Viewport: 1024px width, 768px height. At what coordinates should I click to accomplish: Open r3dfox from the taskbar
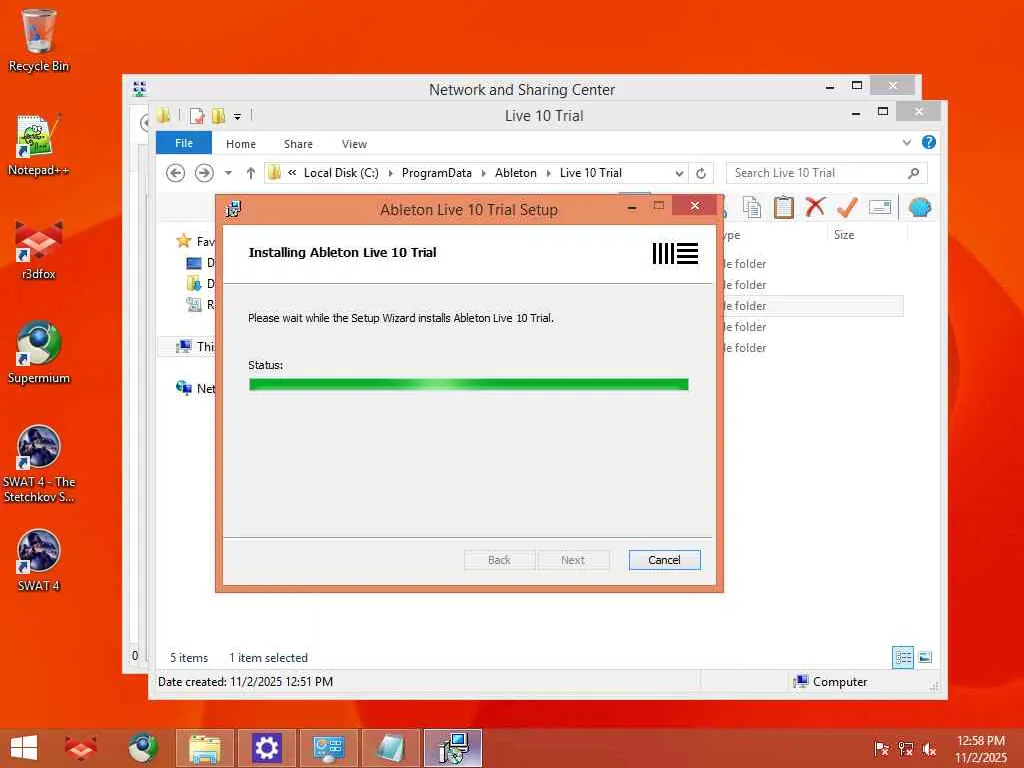point(80,748)
